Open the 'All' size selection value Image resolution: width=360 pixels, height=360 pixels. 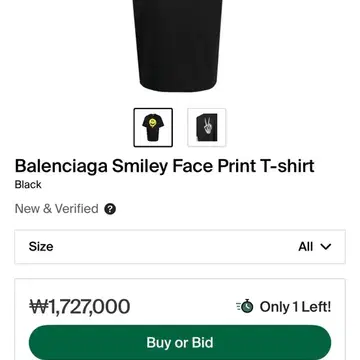coord(305,247)
